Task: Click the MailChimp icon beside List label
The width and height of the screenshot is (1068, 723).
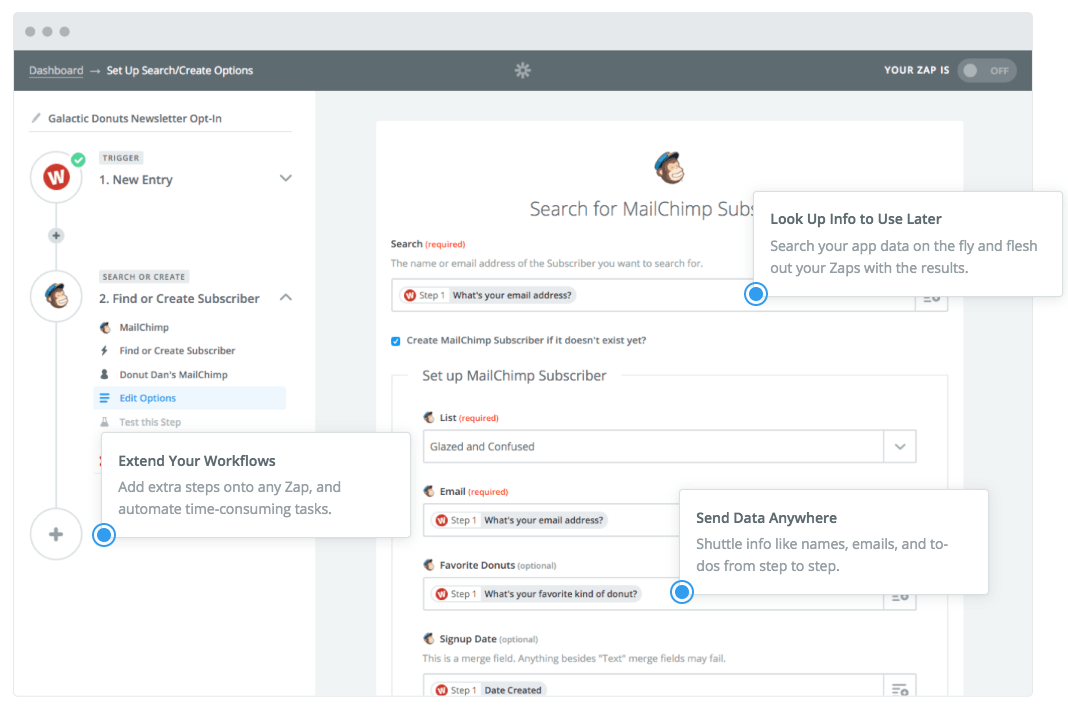Action: 428,417
